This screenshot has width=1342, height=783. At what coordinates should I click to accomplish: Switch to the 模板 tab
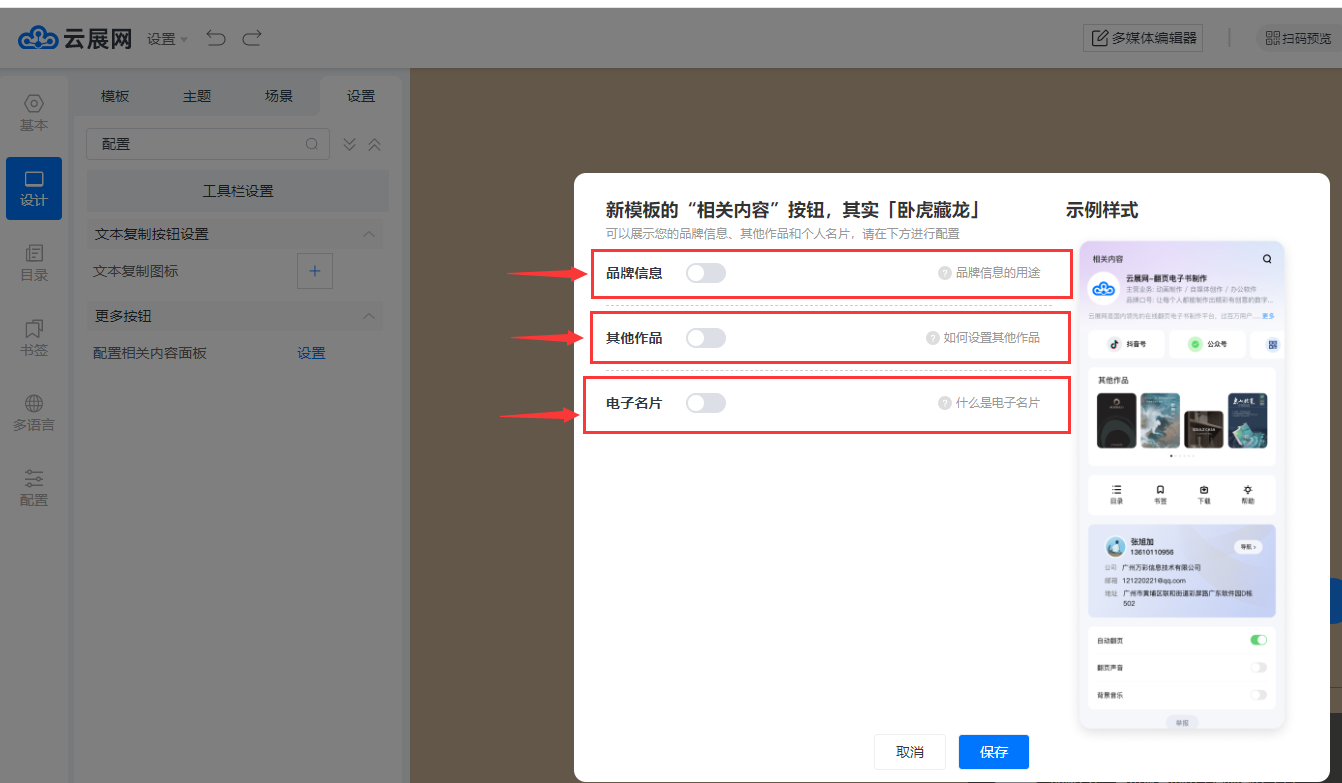tap(115, 96)
